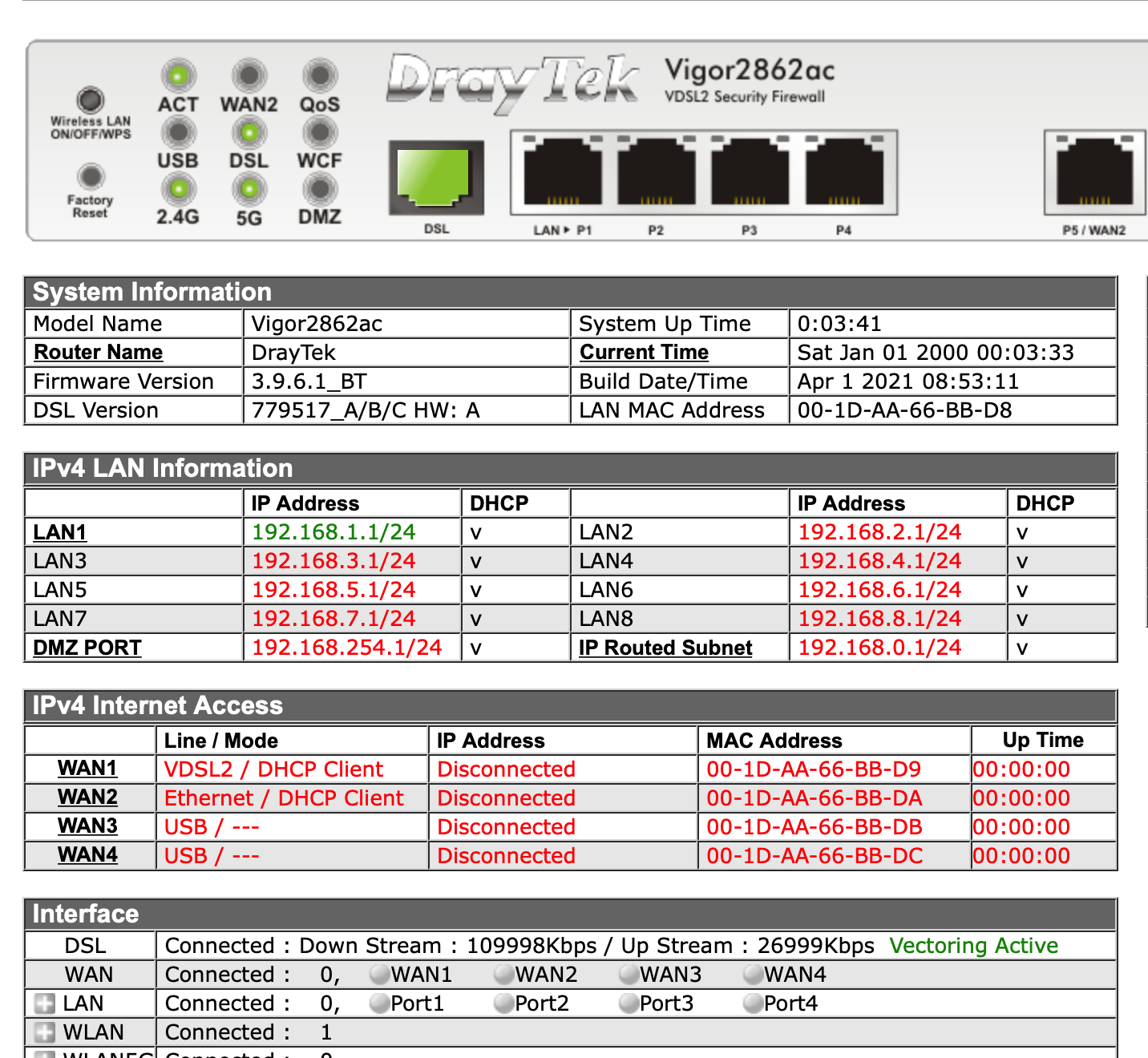The width and height of the screenshot is (1148, 1058).
Task: Click WAN2 status indicator in Interface
Action: 504,975
